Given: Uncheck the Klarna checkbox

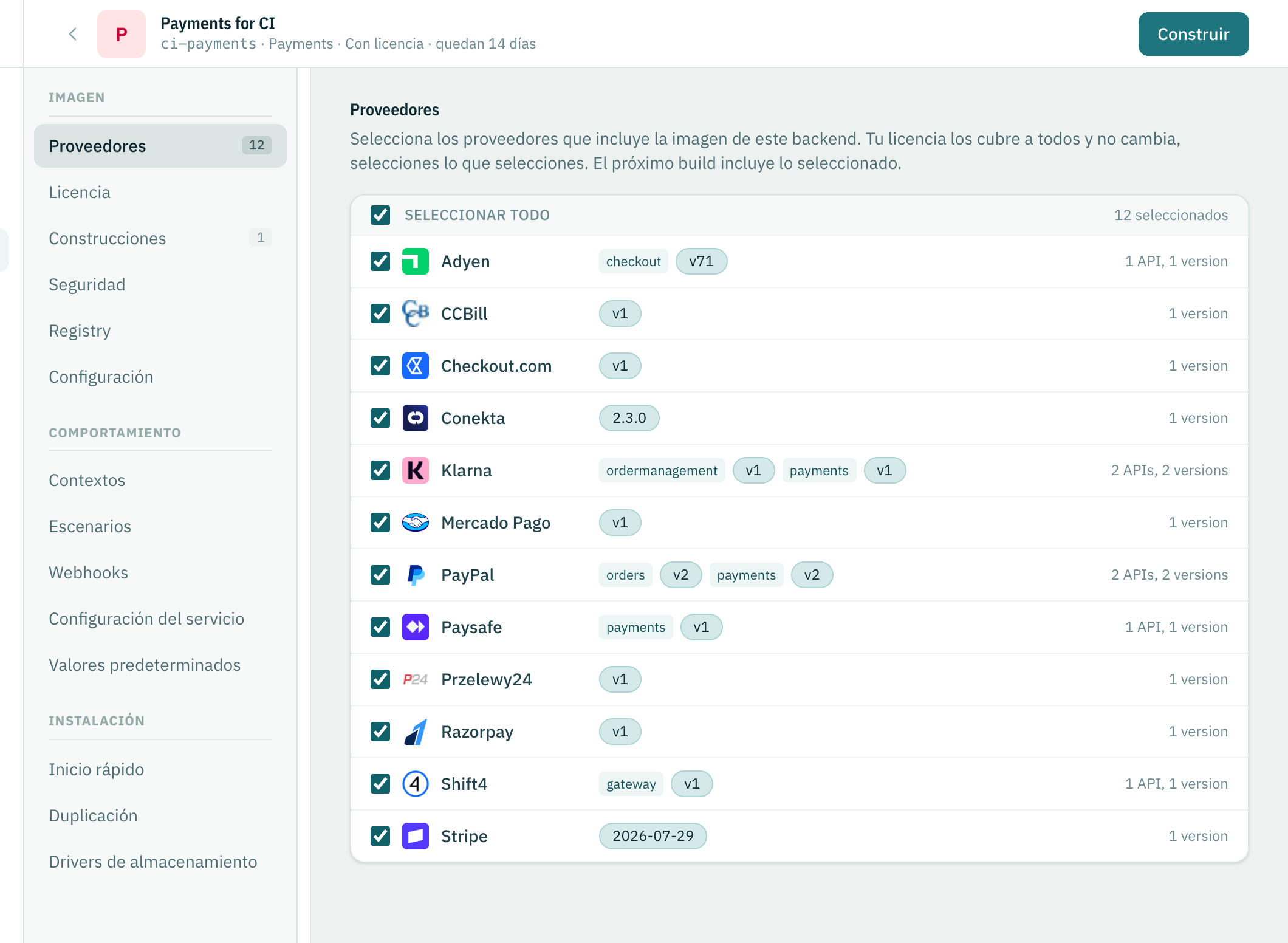Looking at the screenshot, I should (x=380, y=470).
